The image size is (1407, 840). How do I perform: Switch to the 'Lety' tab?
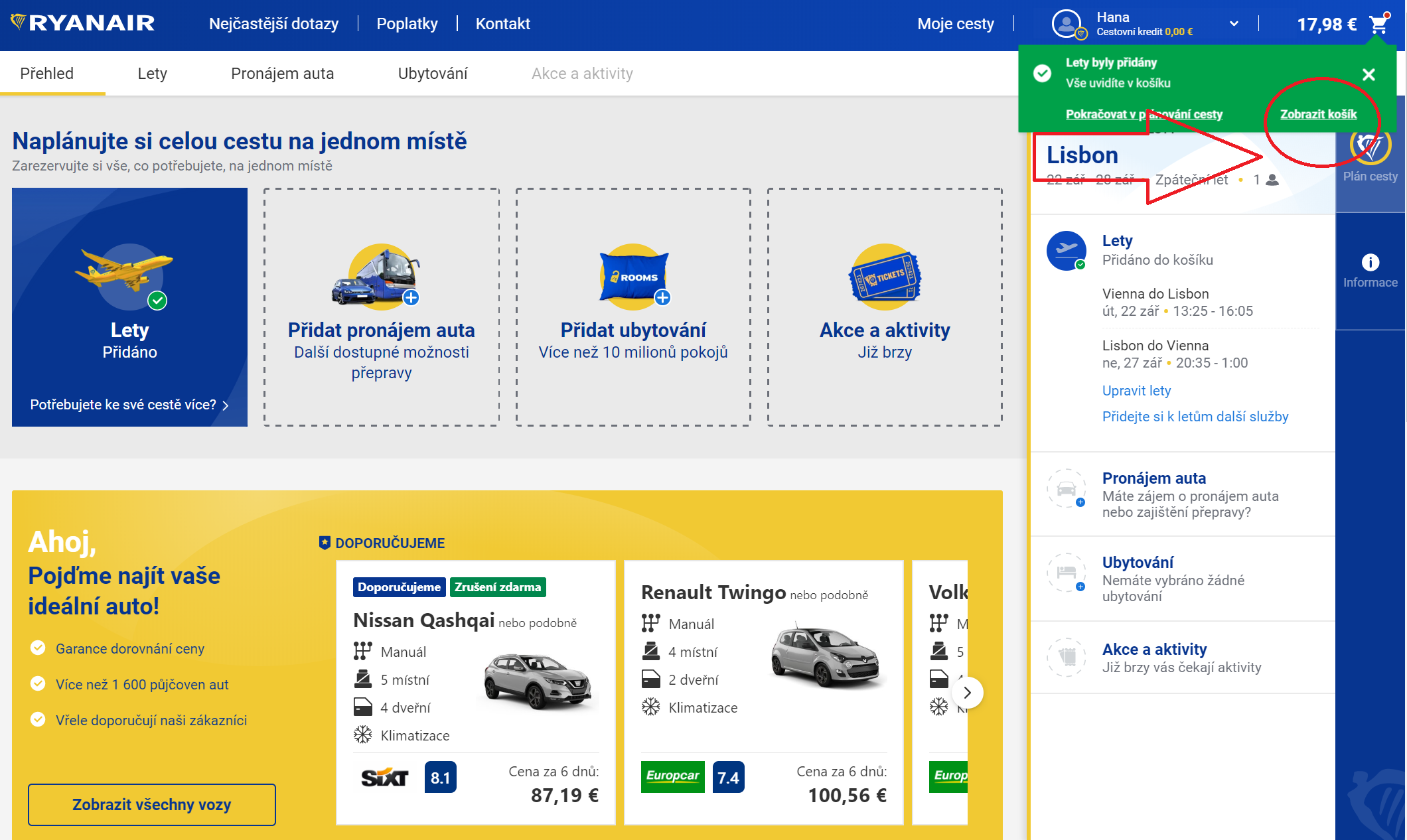[152, 74]
